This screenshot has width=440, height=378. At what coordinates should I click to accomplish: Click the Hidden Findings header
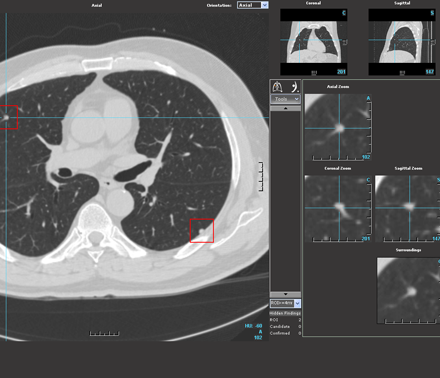pos(285,313)
